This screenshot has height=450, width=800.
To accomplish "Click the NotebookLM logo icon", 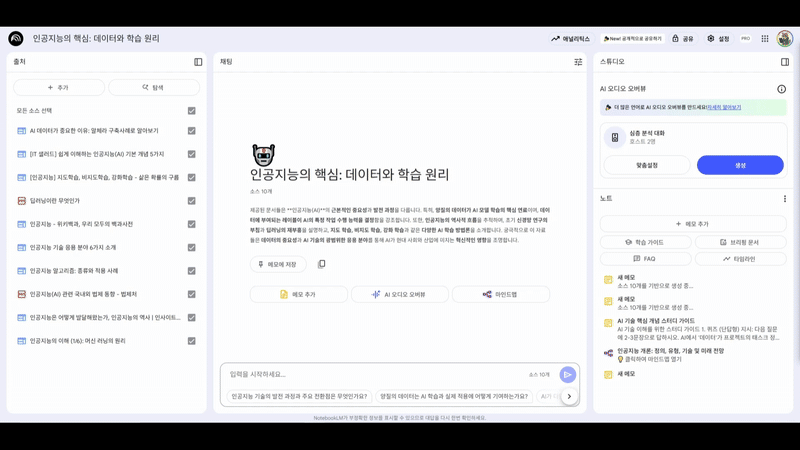I will pos(16,38).
